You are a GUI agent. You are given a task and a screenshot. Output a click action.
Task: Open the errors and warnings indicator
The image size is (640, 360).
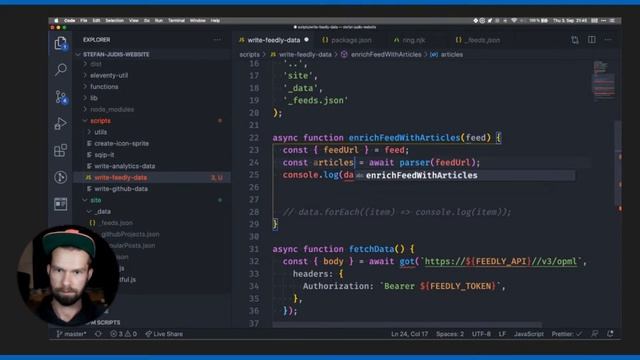124,334
